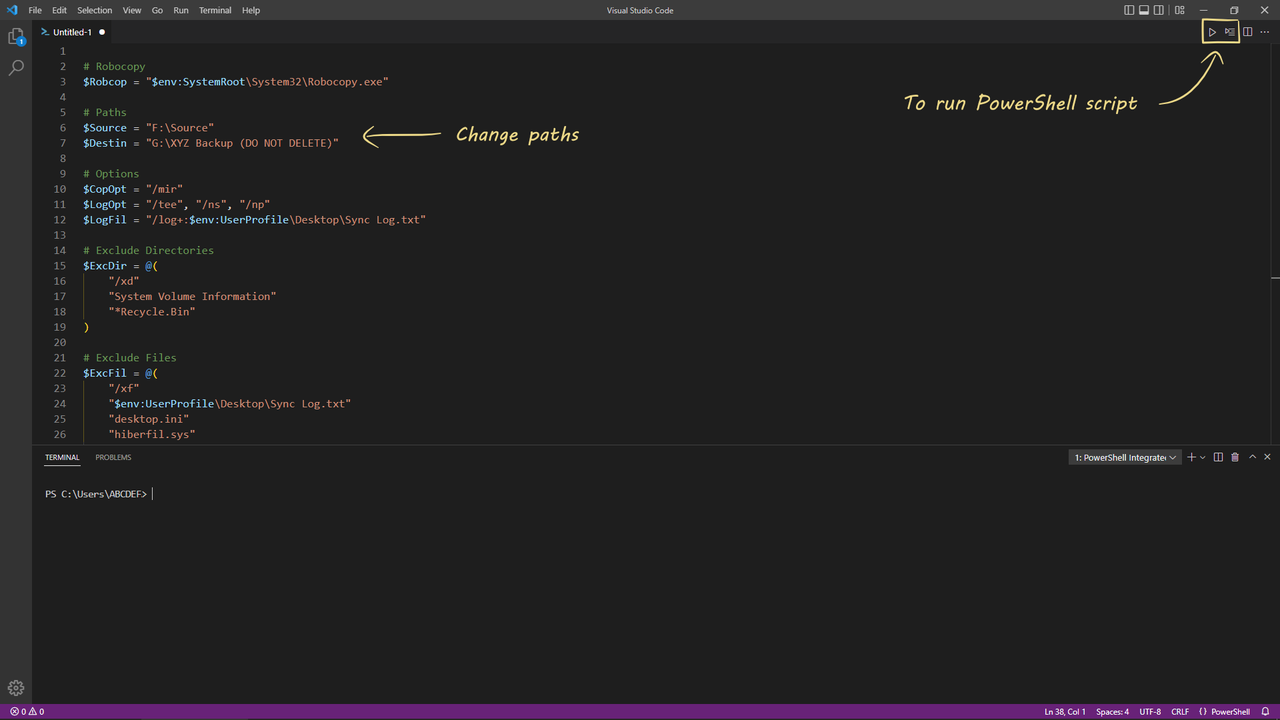The image size is (1280, 720).
Task: Split the terminal pane
Action: point(1218,457)
